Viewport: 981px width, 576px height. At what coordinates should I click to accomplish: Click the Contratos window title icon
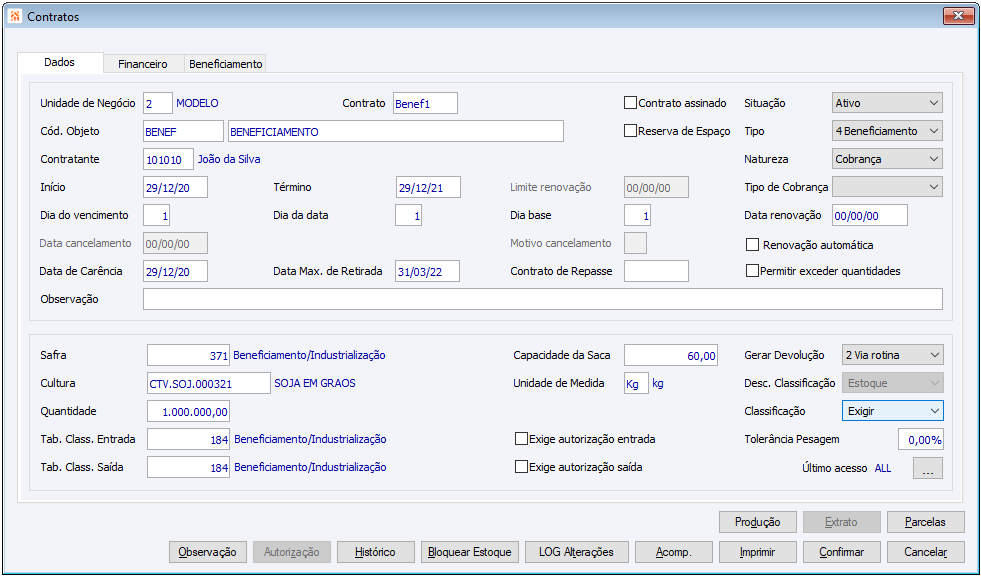coord(14,16)
